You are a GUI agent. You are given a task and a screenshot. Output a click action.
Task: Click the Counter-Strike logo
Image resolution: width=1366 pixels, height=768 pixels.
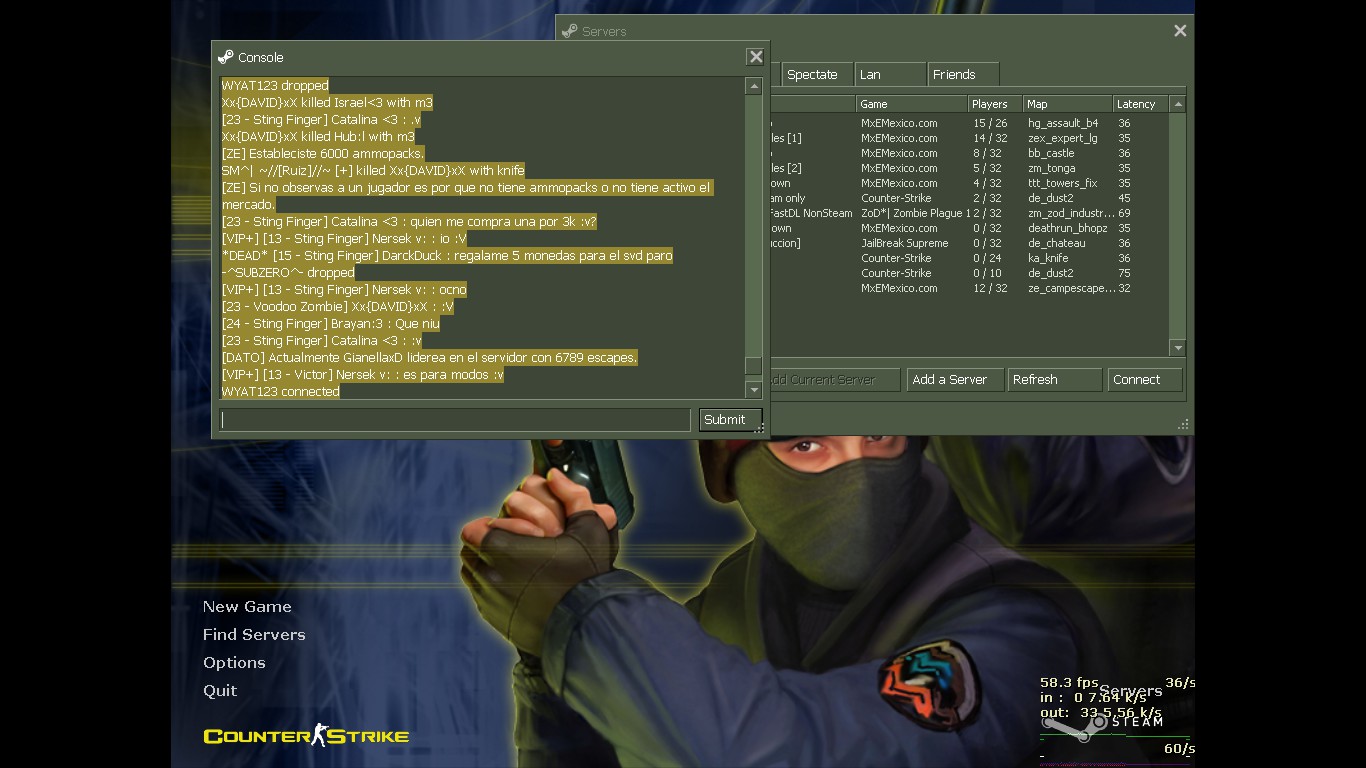point(306,735)
